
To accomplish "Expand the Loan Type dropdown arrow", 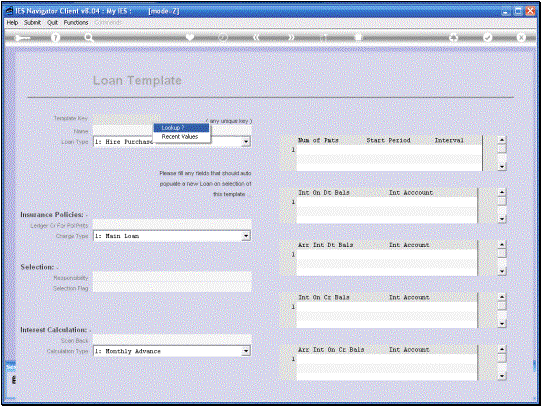I will (246, 142).
